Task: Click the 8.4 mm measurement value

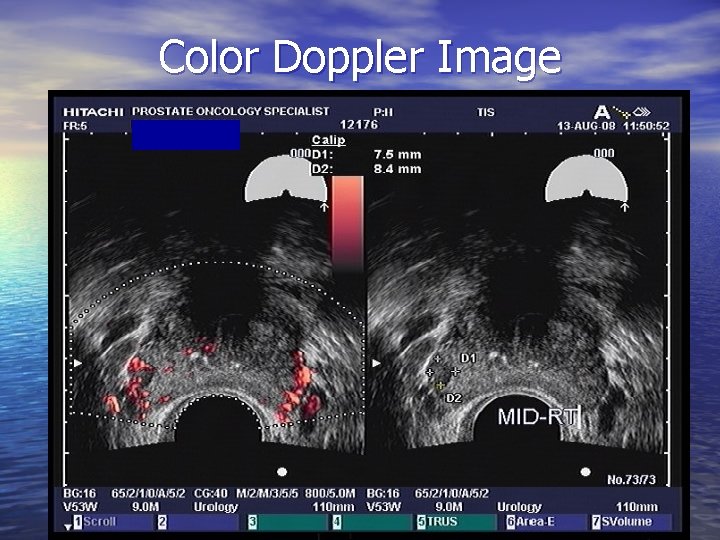Action: pyautogui.click(x=397, y=169)
